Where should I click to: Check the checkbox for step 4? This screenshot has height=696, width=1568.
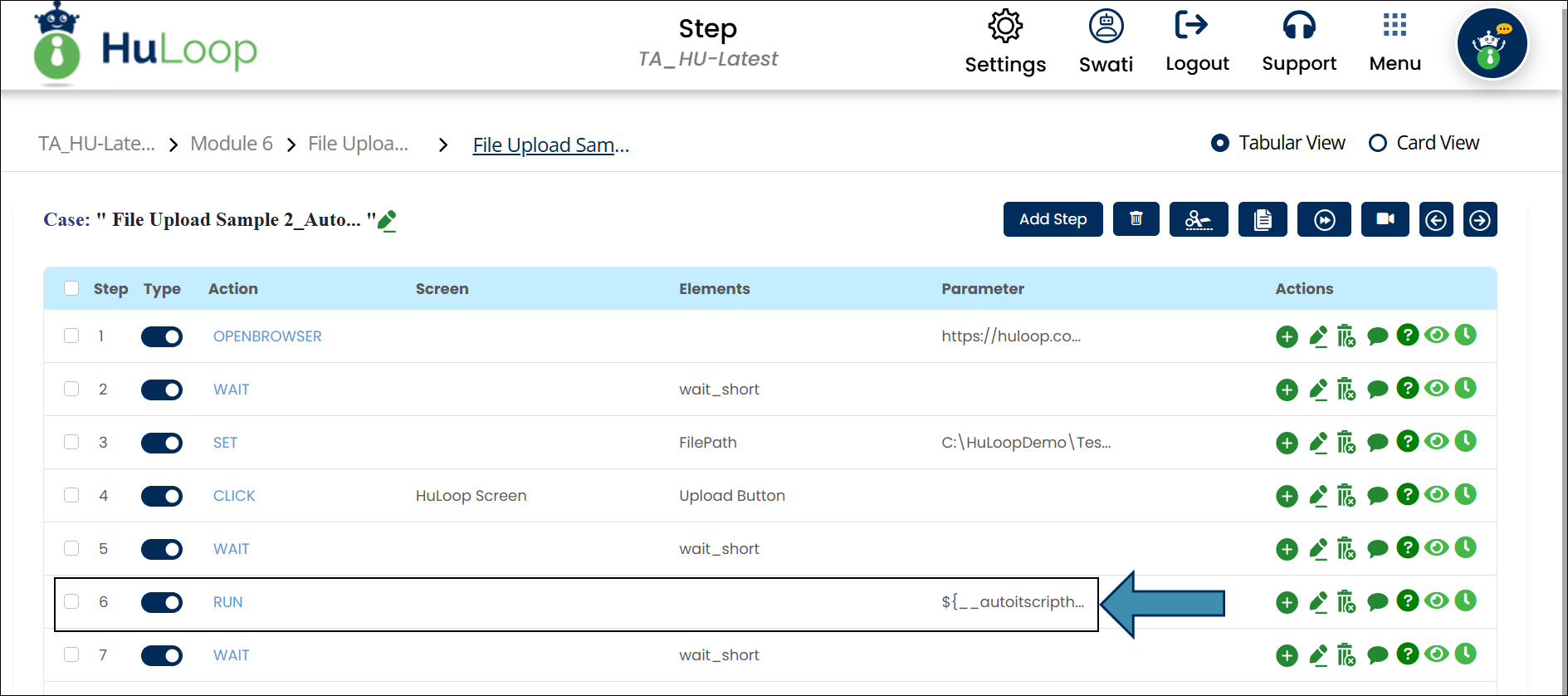coord(71,496)
